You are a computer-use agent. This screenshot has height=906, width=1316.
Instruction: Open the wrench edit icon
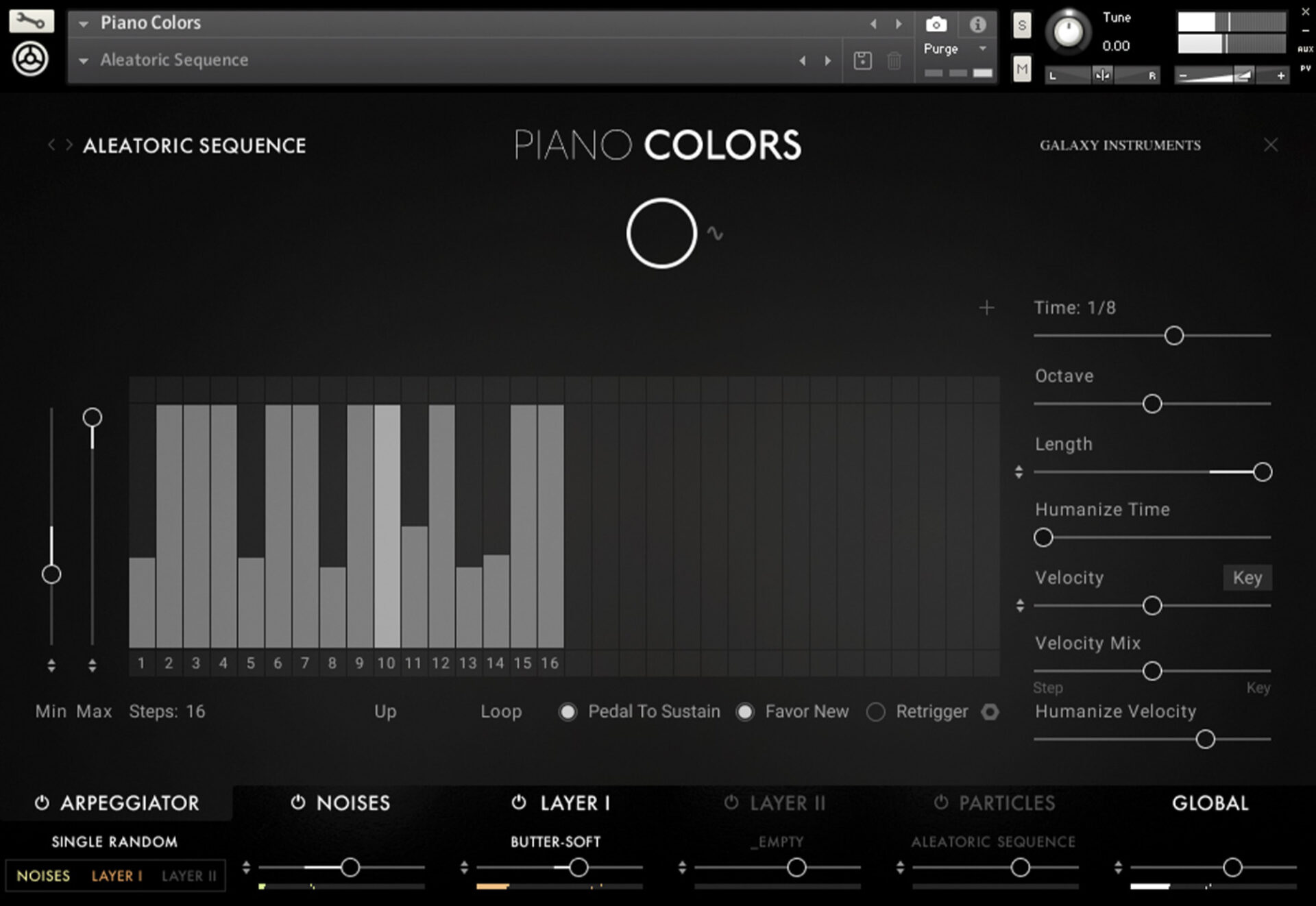(30, 21)
